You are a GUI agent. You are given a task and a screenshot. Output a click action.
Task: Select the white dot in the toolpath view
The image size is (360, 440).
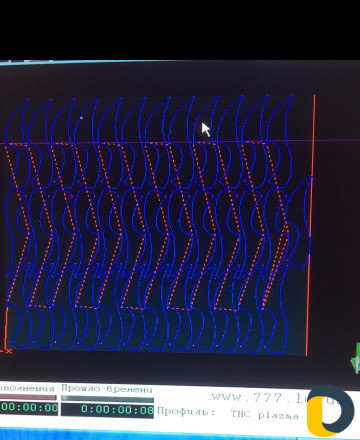point(81,117)
